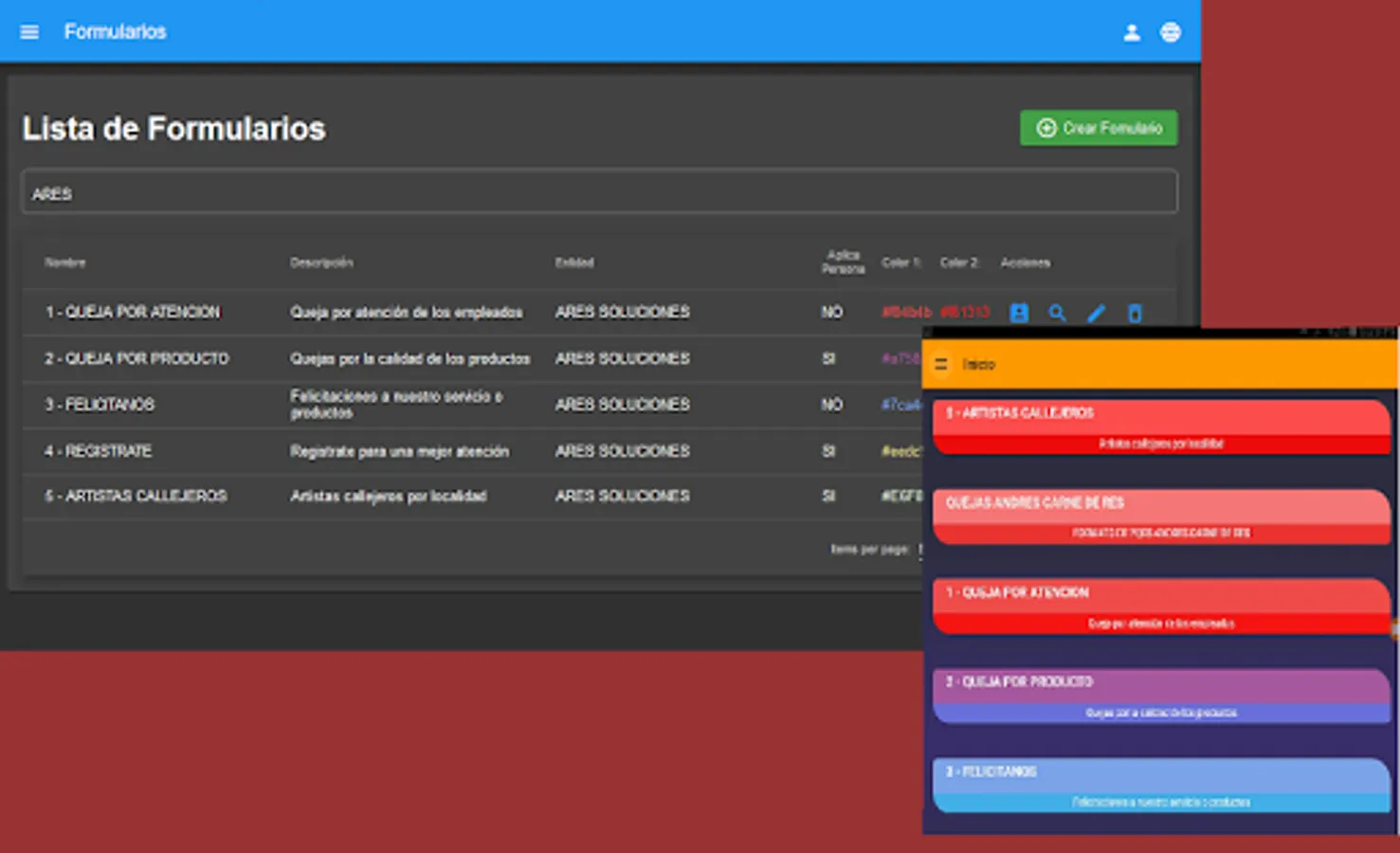Viewport: 1400px width, 853px height.
Task: Click ARES SOLUCIONES in the QUEJA POR ATENCION row
Action: (x=623, y=312)
